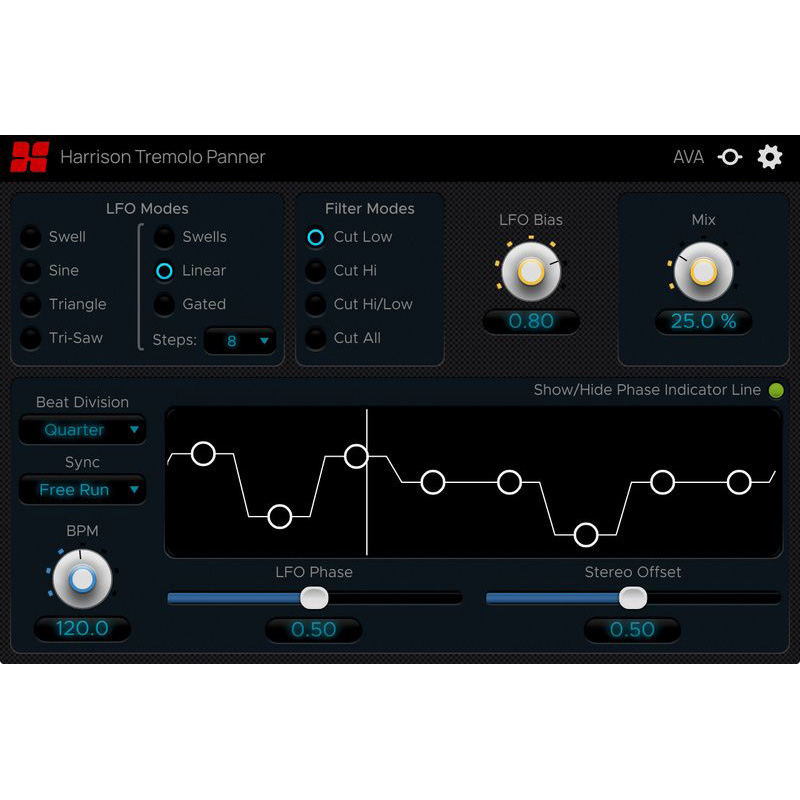Open the Sync Free Run dropdown
The image size is (800, 800).
tap(83, 490)
